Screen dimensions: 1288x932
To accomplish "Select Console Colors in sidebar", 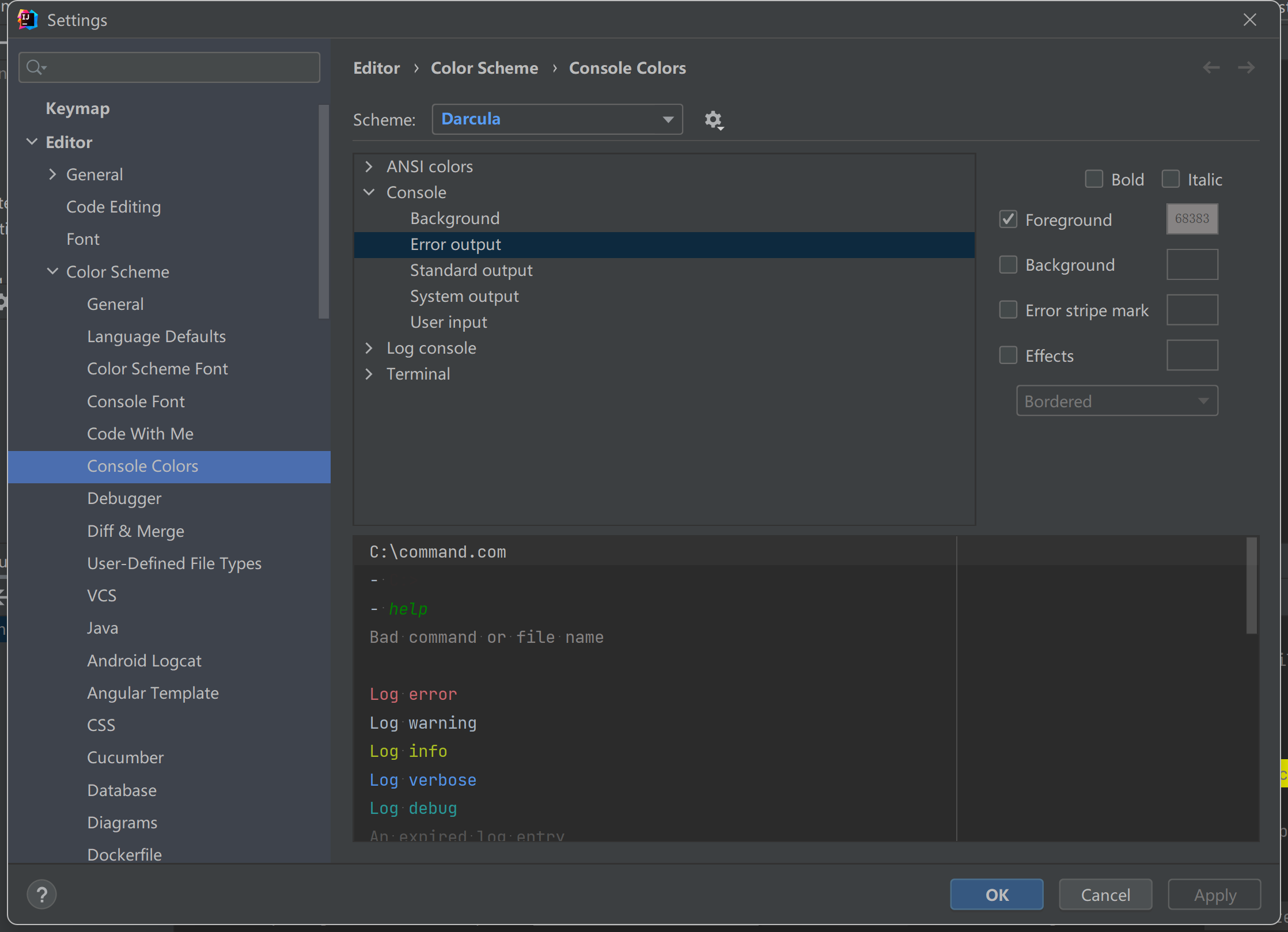I will click(x=169, y=467).
